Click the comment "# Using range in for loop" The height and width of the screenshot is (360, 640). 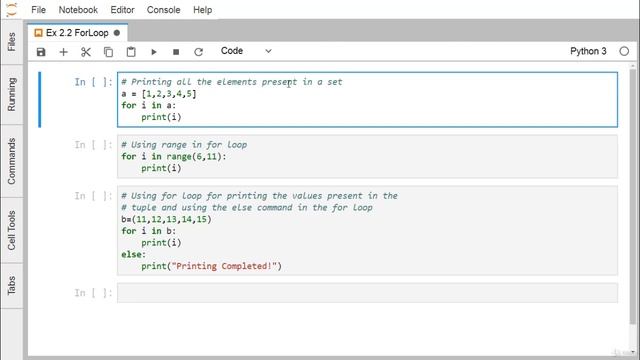coord(184,144)
